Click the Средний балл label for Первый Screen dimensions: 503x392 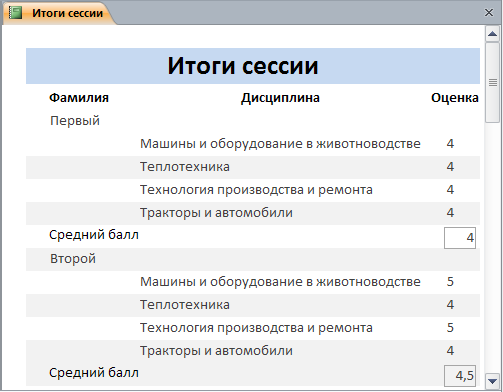[94, 235]
